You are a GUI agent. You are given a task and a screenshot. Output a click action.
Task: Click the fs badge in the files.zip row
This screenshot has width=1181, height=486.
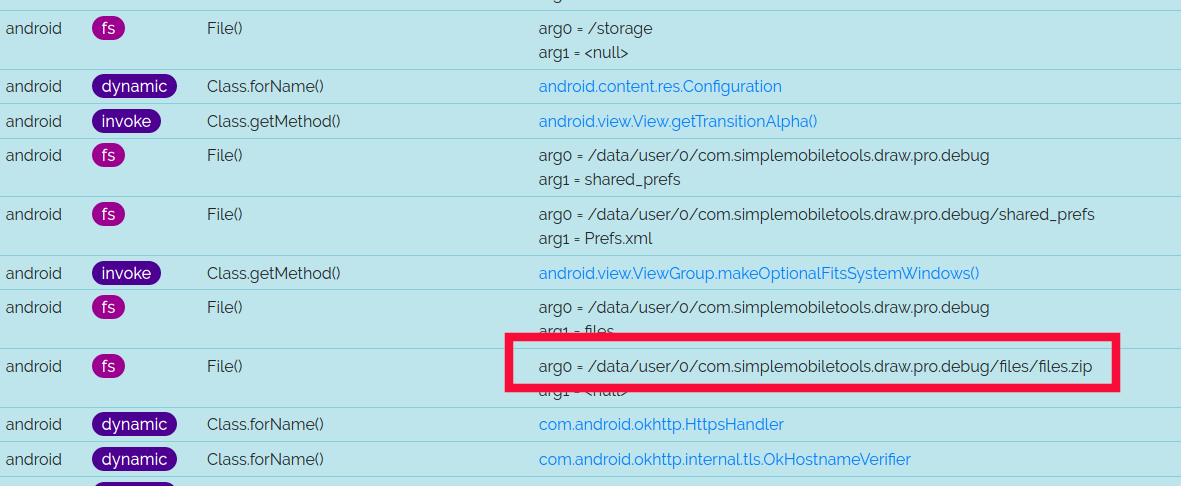point(108,367)
